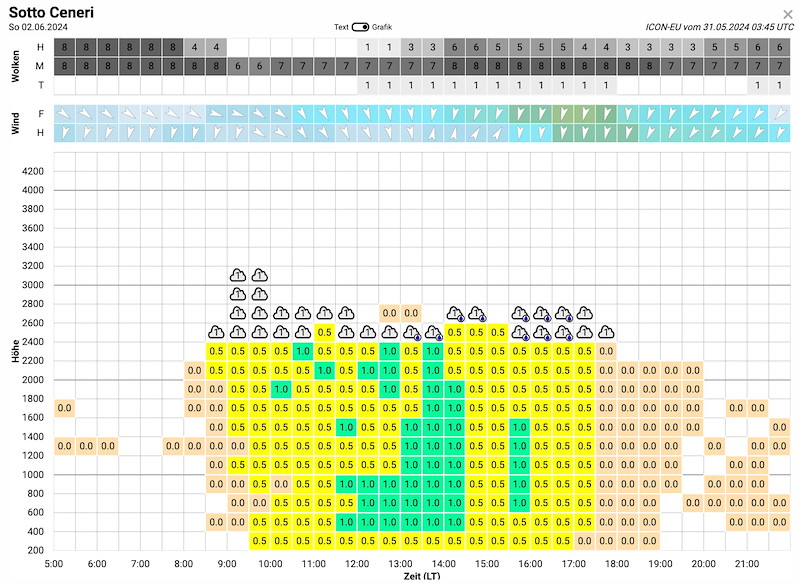The image size is (800, 586).
Task: Click the first wind arrow in row F
Action: (64, 114)
